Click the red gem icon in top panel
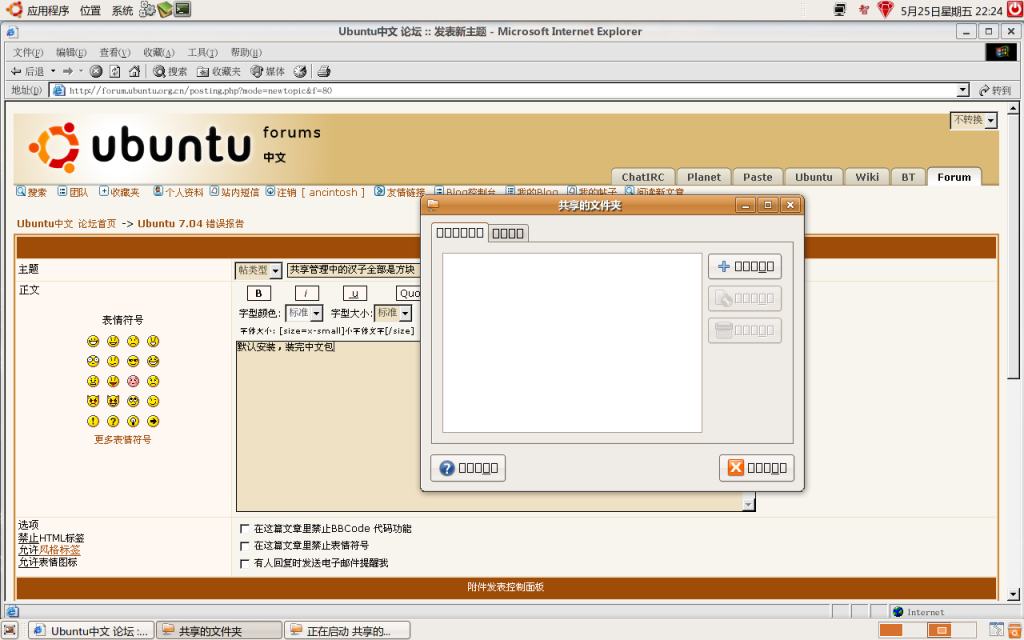Viewport: 1024px width, 640px height. (885, 10)
